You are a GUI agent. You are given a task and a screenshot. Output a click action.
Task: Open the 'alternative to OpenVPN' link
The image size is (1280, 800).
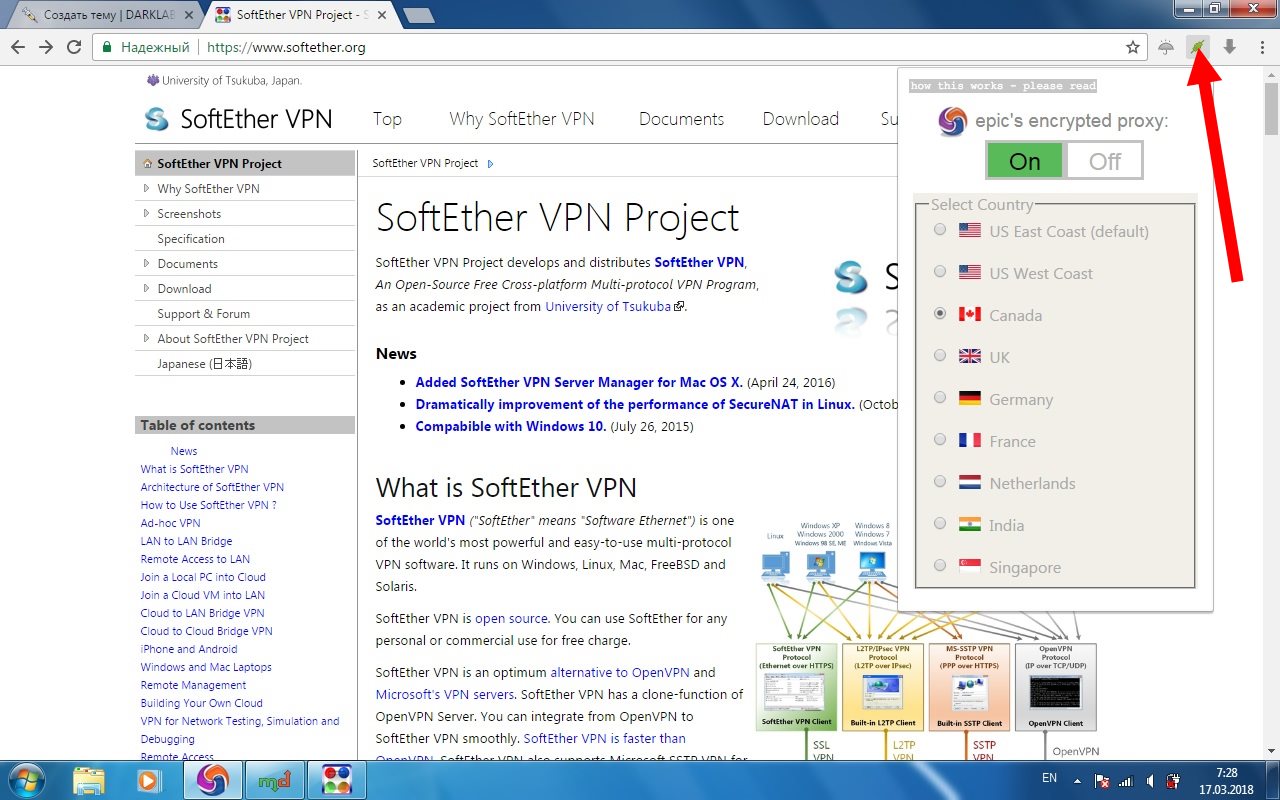click(619, 672)
